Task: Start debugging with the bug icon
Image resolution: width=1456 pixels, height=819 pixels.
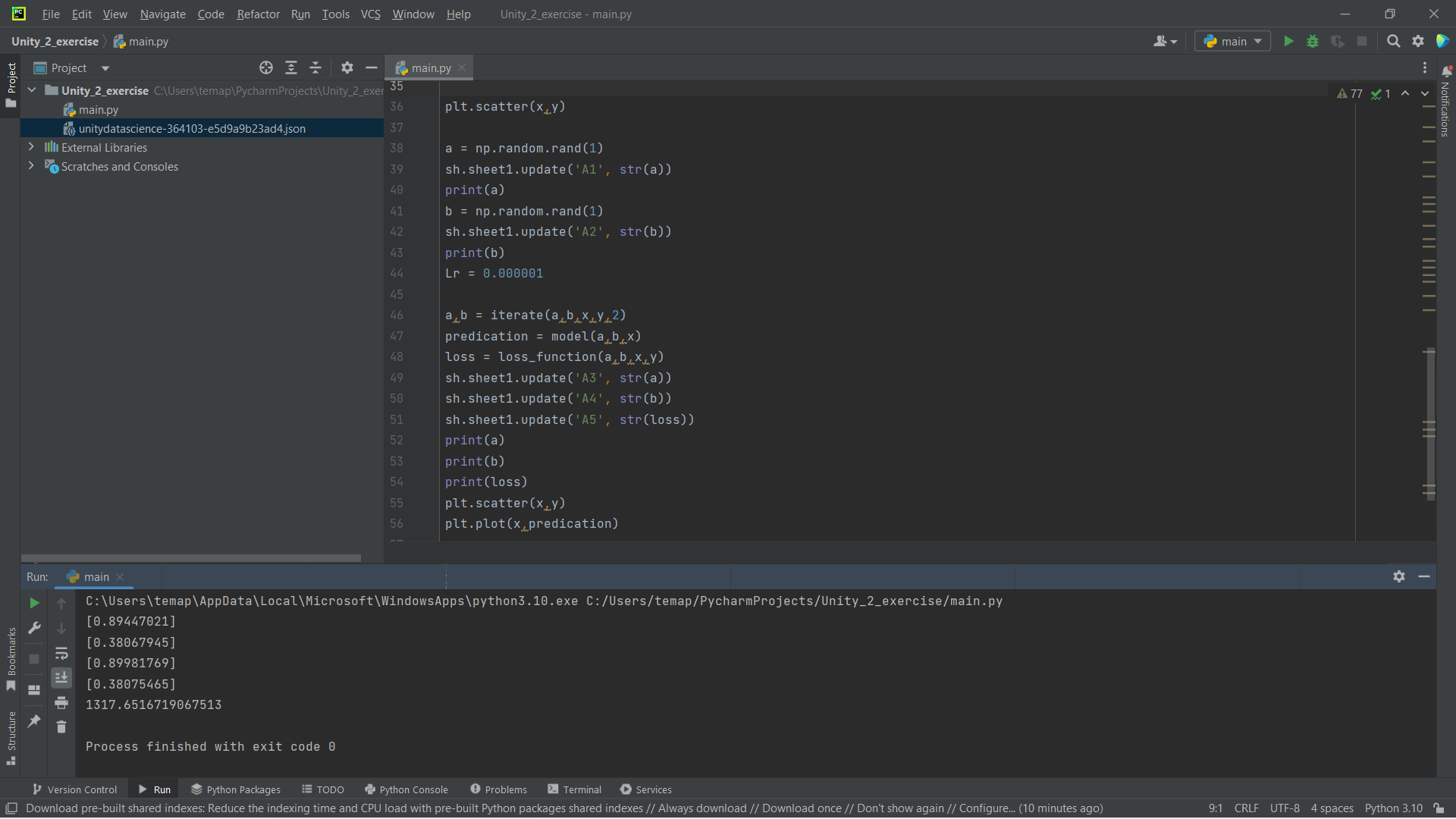Action: tap(1313, 42)
